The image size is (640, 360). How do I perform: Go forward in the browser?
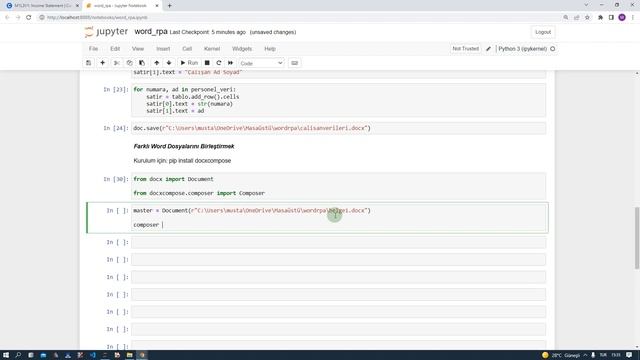(18, 18)
